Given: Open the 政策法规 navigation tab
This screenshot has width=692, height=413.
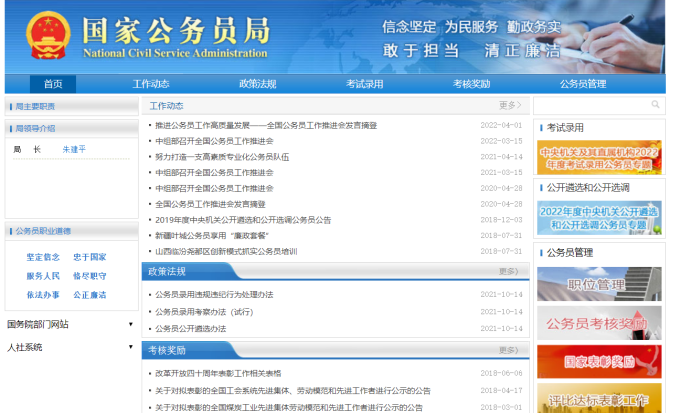Looking at the screenshot, I should click(x=258, y=84).
